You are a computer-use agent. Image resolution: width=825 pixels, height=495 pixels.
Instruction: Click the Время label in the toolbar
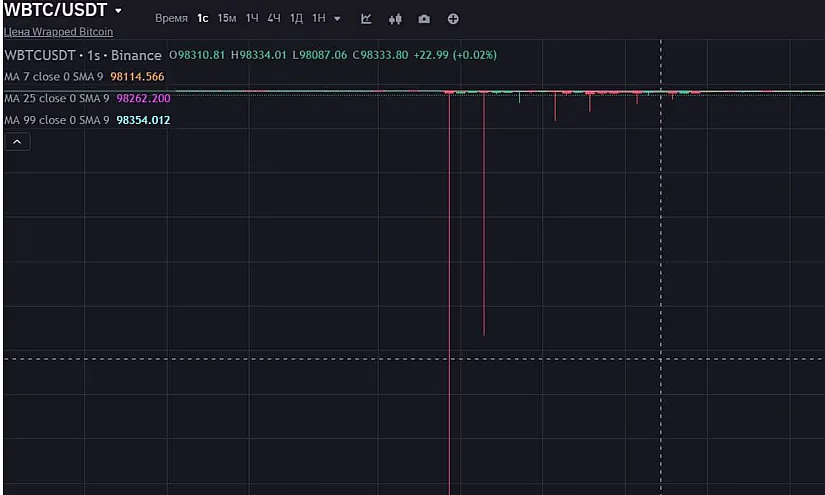pos(171,19)
